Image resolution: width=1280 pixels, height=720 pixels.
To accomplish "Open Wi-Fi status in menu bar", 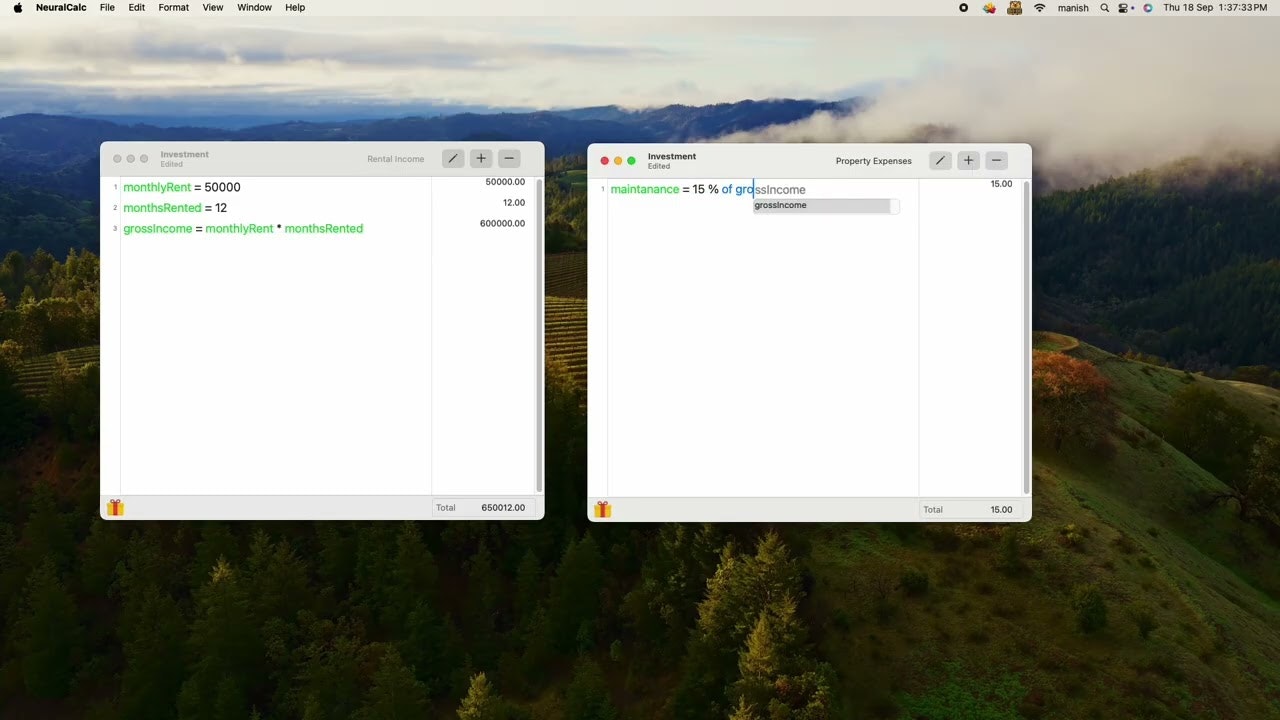I will [1039, 7].
